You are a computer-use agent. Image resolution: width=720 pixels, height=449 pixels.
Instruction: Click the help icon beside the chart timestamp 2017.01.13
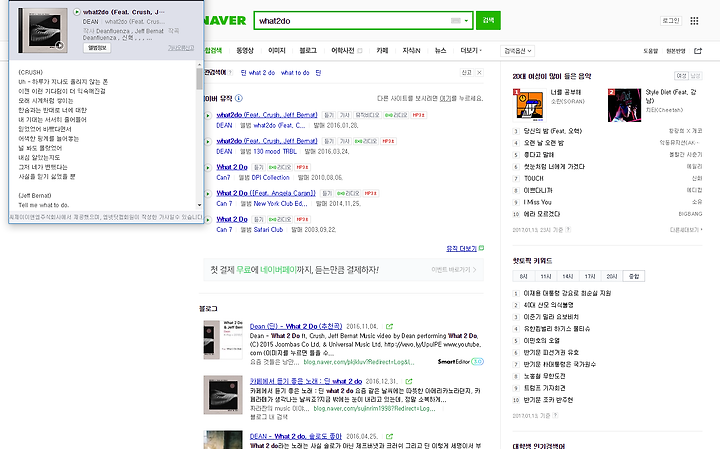coord(568,230)
